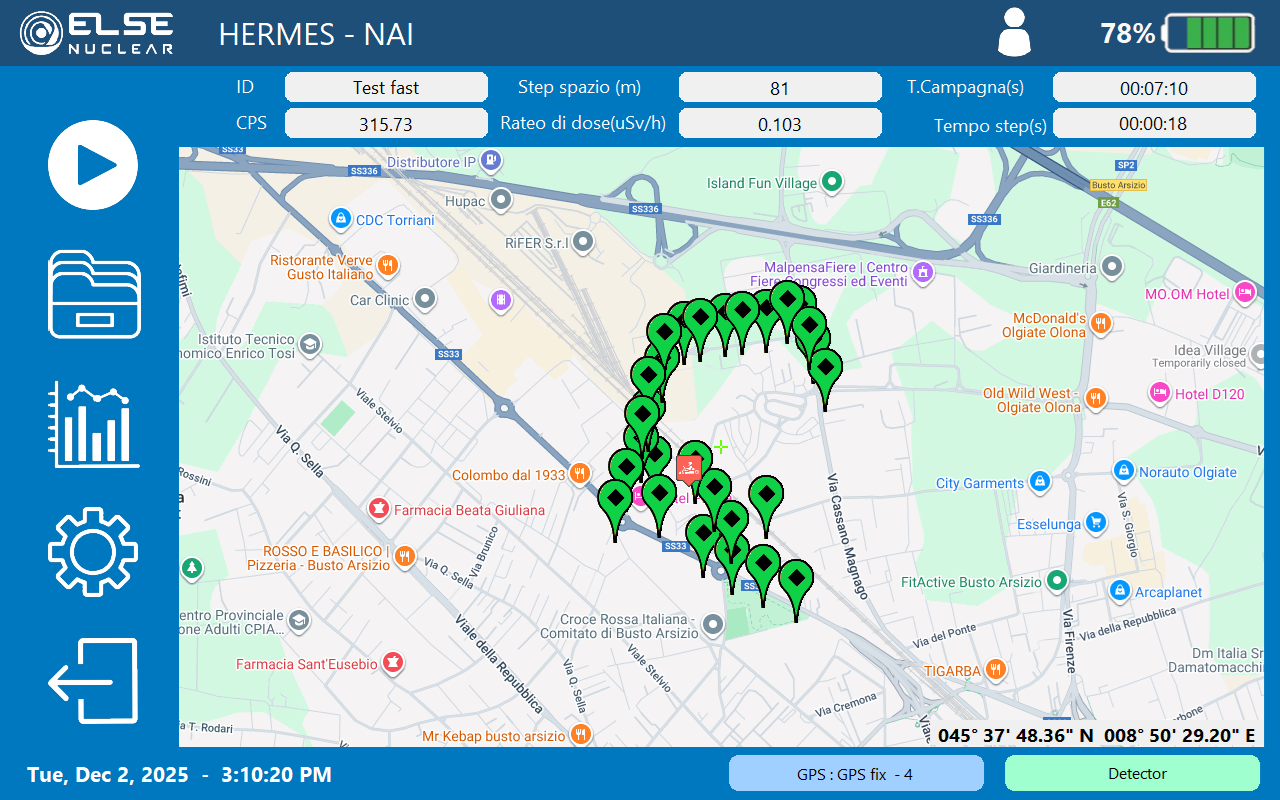
Task: Click the Else Nuclear logo
Action: [97, 33]
